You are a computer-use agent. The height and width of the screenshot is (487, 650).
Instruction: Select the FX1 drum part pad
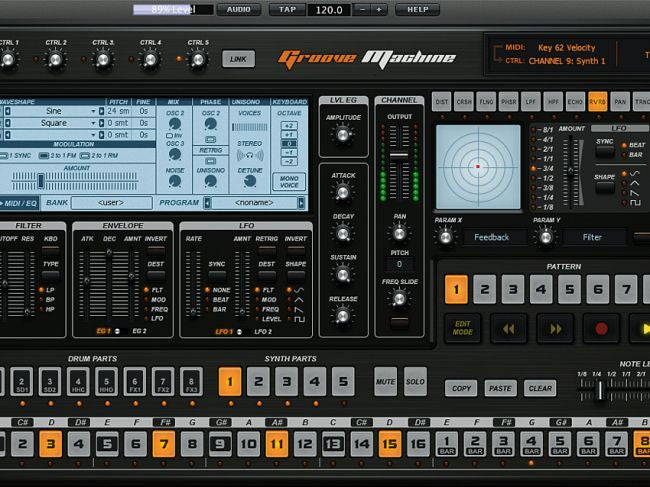136,381
